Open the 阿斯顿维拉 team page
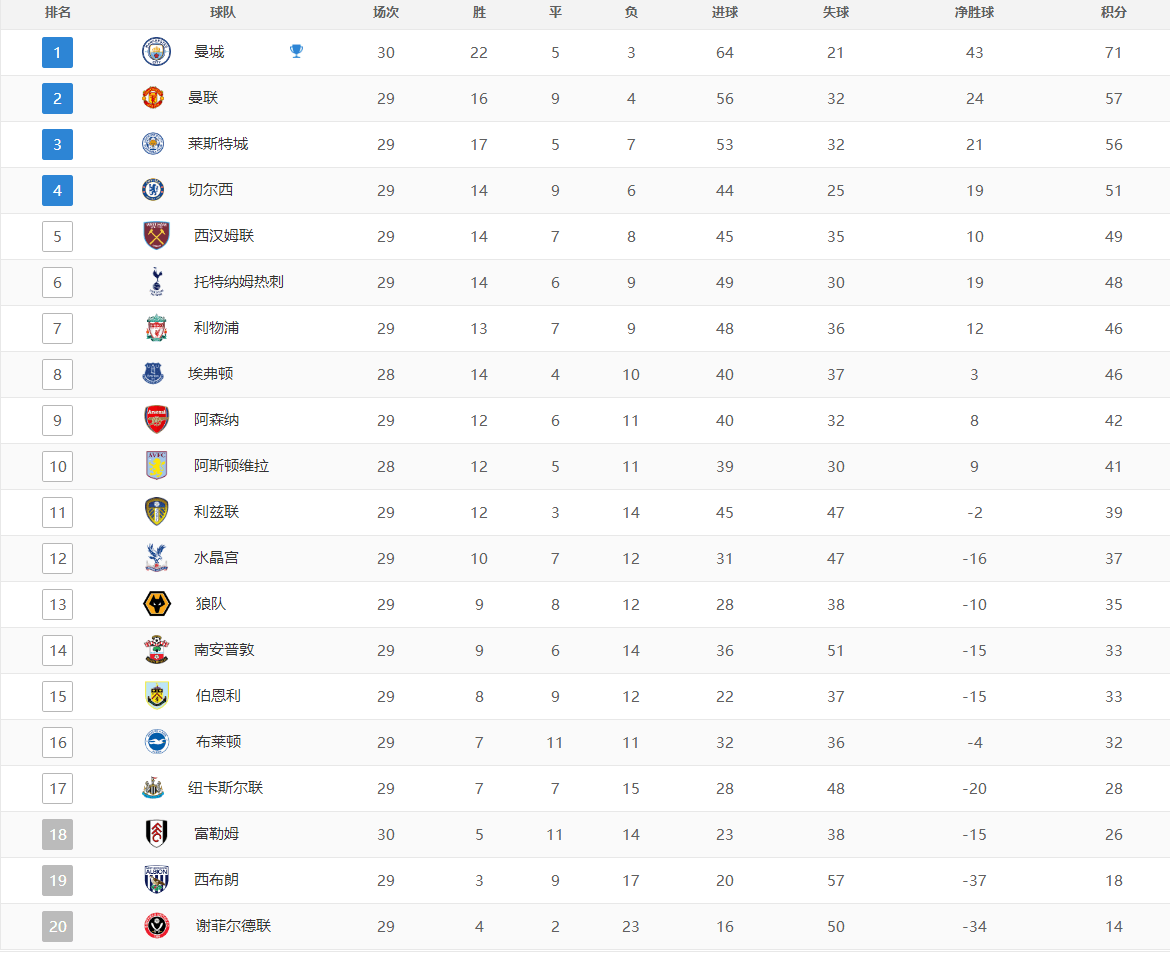This screenshot has width=1170, height=955. pyautogui.click(x=231, y=466)
